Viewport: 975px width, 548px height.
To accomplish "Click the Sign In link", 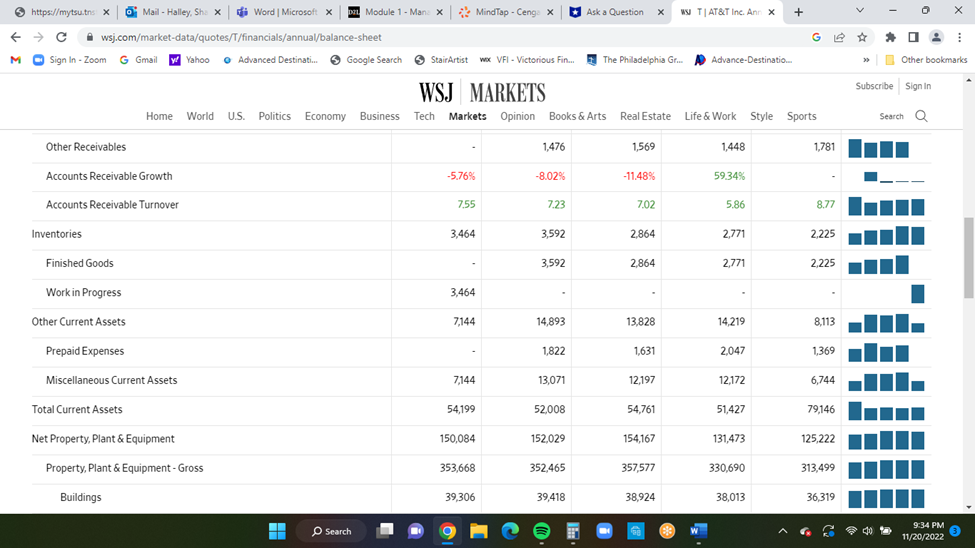I will [x=918, y=86].
